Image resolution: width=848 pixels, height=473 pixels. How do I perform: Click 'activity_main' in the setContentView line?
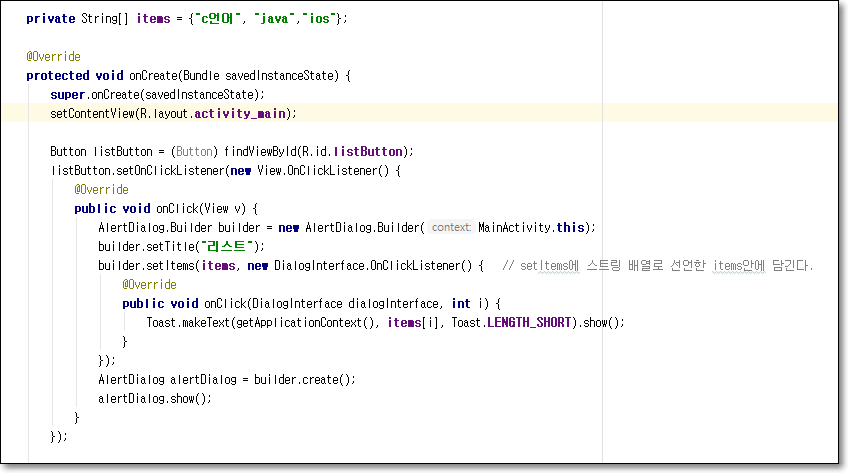point(240,114)
